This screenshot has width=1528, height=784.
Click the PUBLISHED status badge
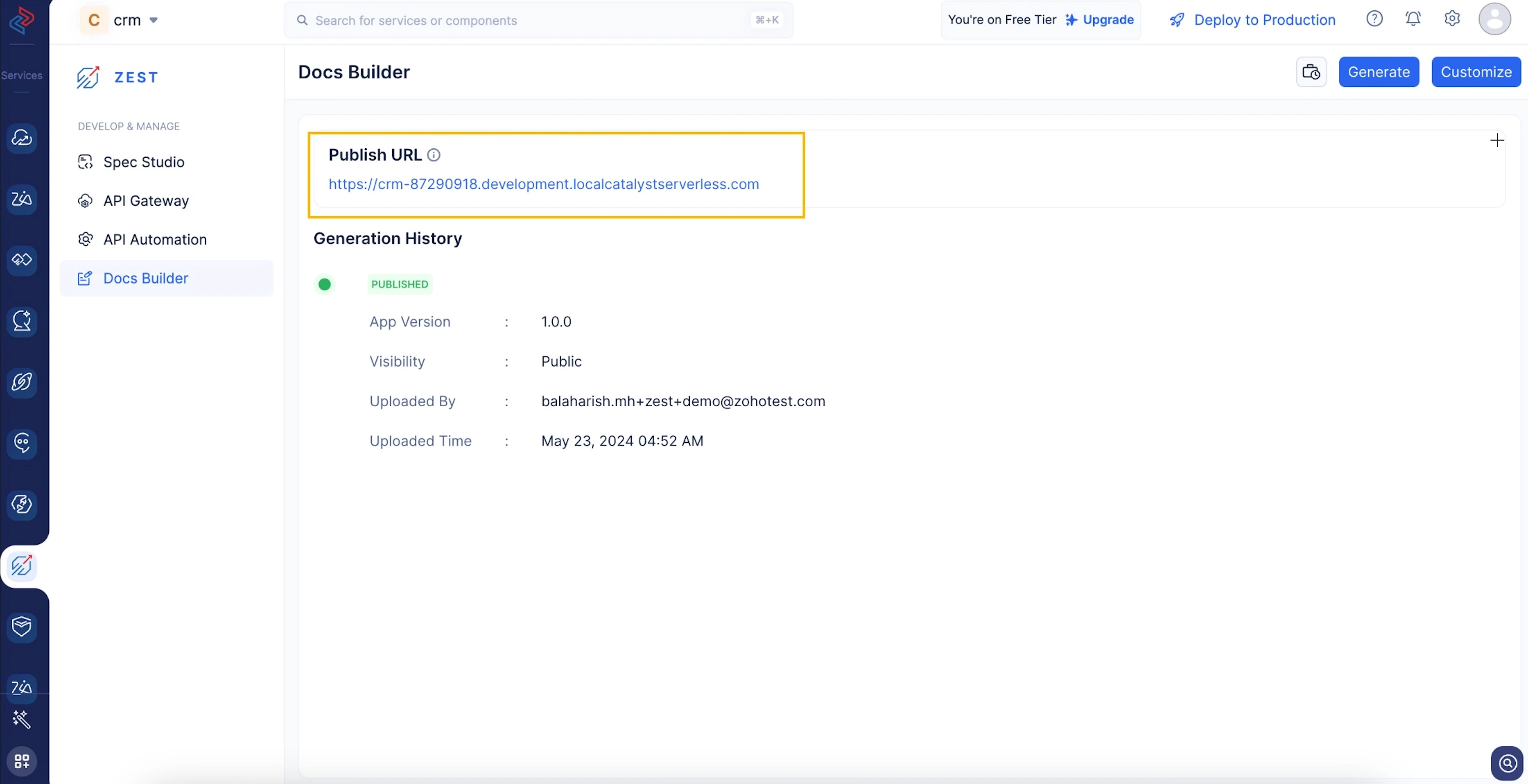(400, 285)
